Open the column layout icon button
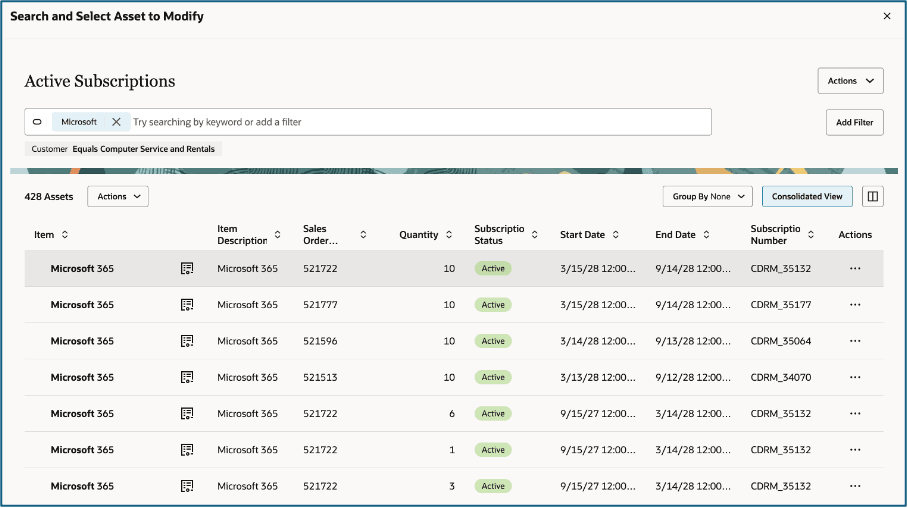Viewport: 908px width, 508px height. (x=873, y=196)
